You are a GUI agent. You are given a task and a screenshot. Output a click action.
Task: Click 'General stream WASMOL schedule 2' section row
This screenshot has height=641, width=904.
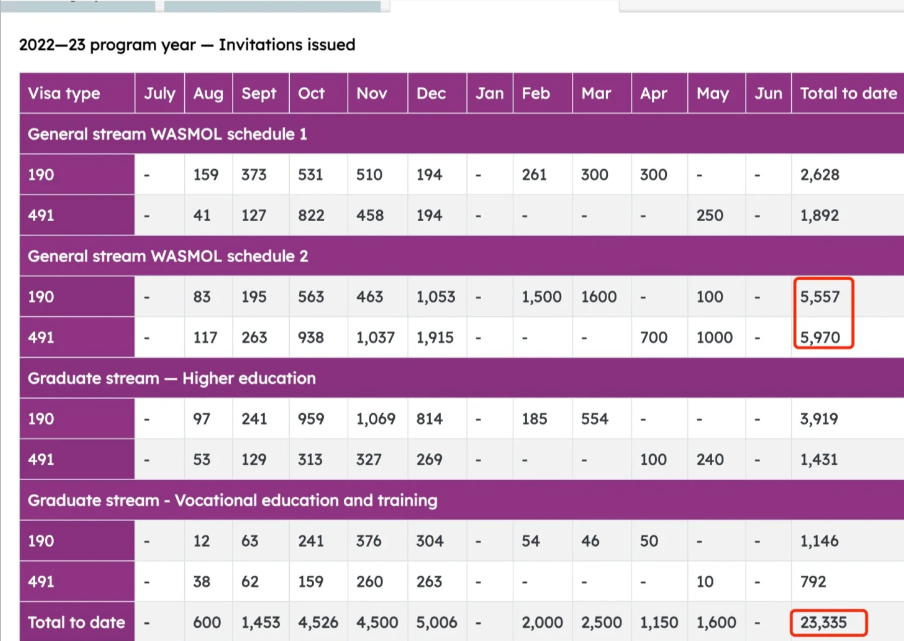click(462, 256)
